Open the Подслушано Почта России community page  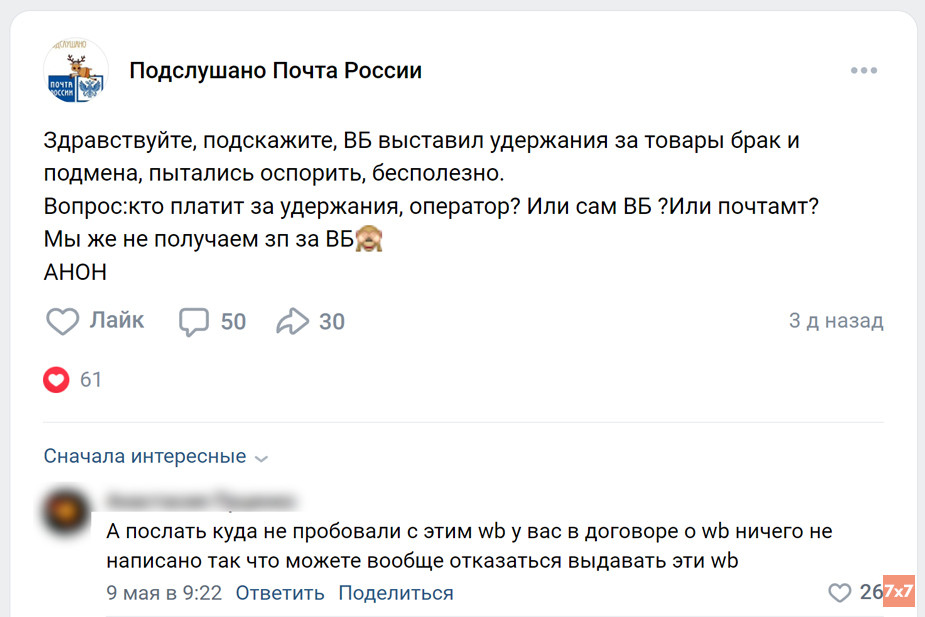point(276,70)
